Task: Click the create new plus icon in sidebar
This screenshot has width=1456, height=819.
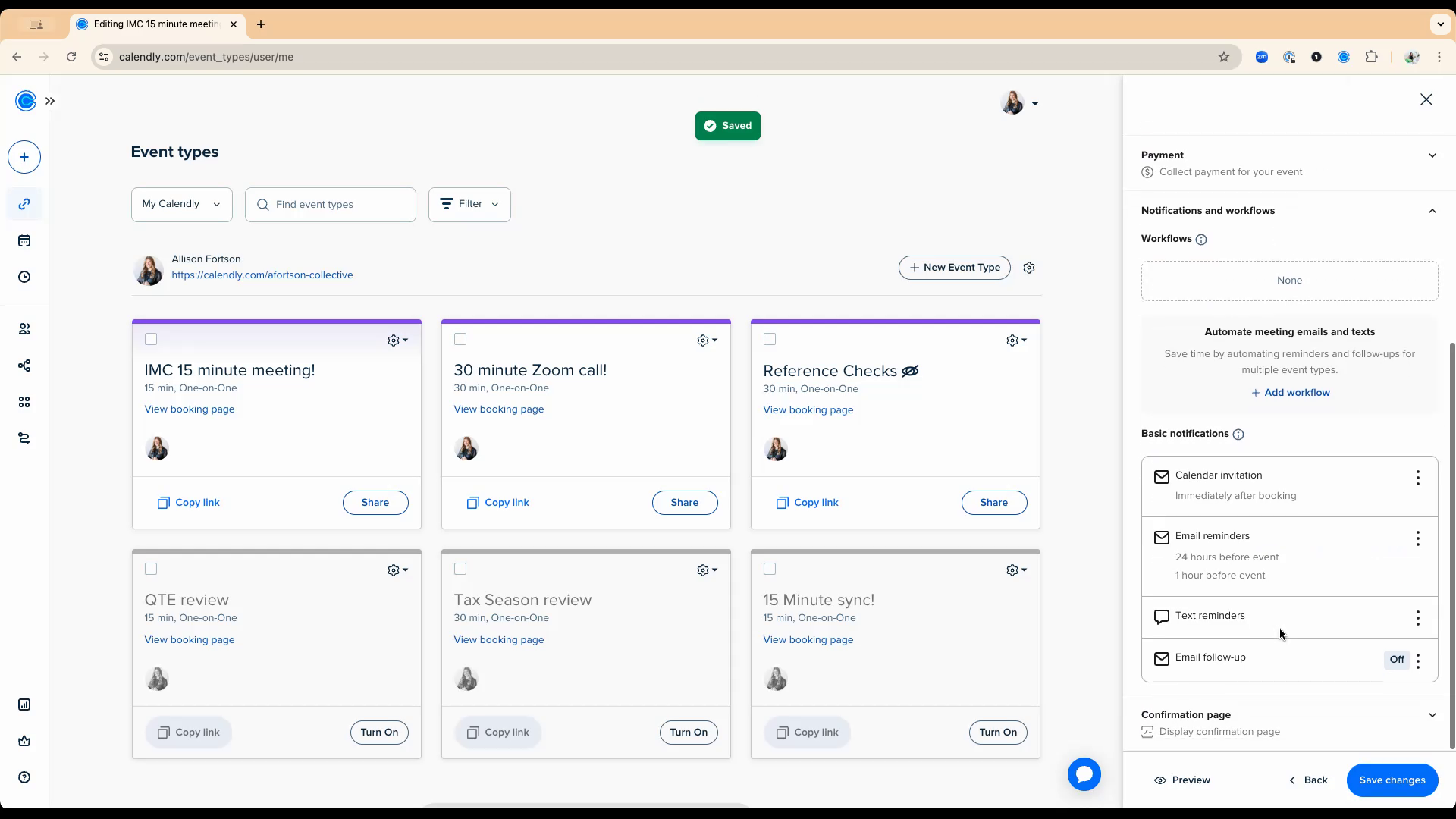Action: point(24,157)
